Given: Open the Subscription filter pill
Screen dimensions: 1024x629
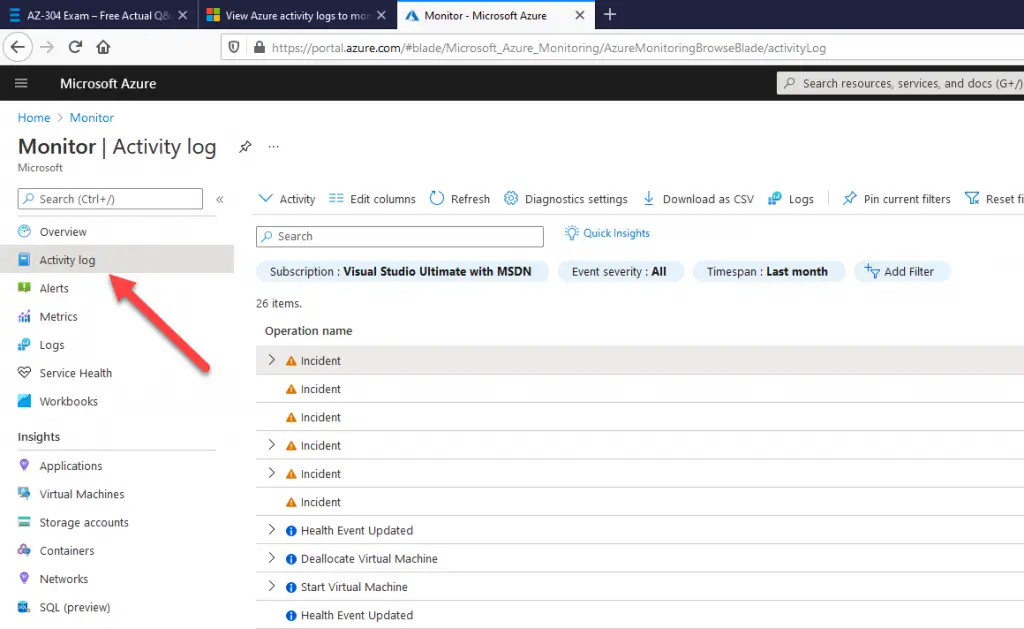Looking at the screenshot, I should (x=401, y=272).
